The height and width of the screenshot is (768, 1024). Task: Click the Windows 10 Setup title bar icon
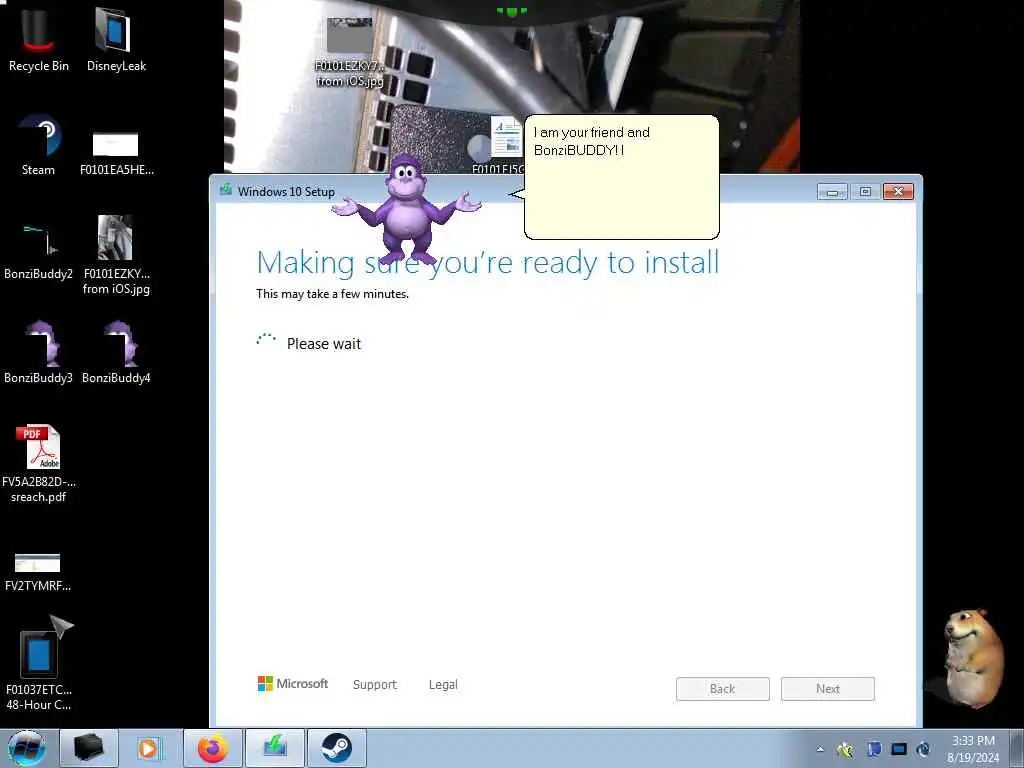coord(226,190)
